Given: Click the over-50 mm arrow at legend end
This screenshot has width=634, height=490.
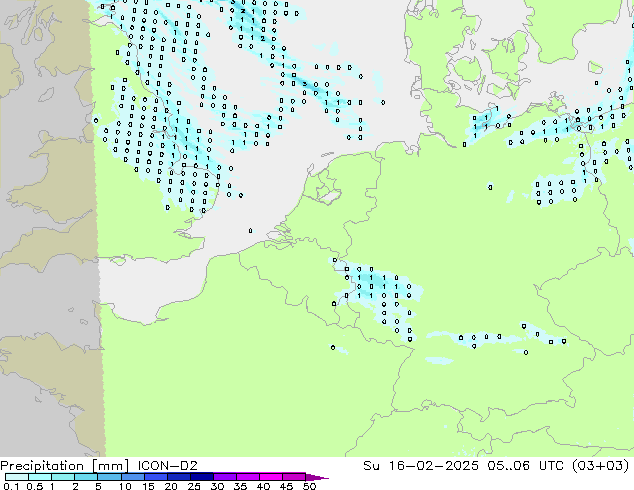Looking at the screenshot, I should 317,477.
